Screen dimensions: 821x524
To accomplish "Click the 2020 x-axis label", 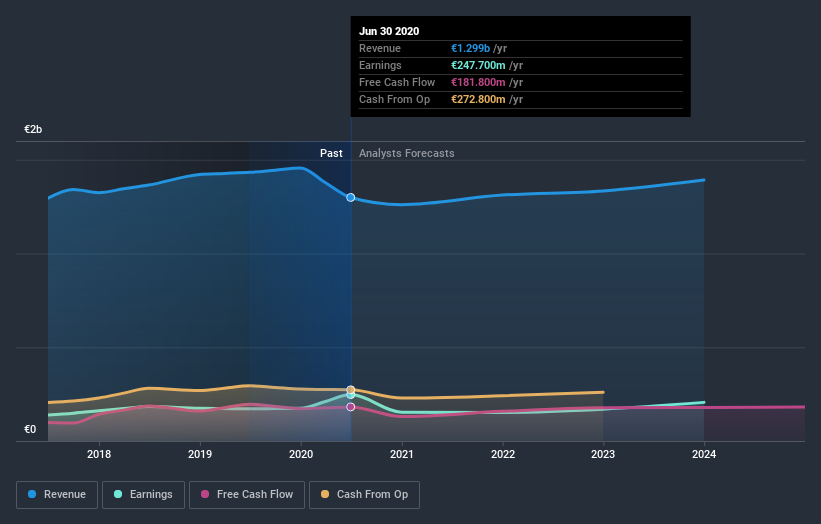I will tap(301, 454).
